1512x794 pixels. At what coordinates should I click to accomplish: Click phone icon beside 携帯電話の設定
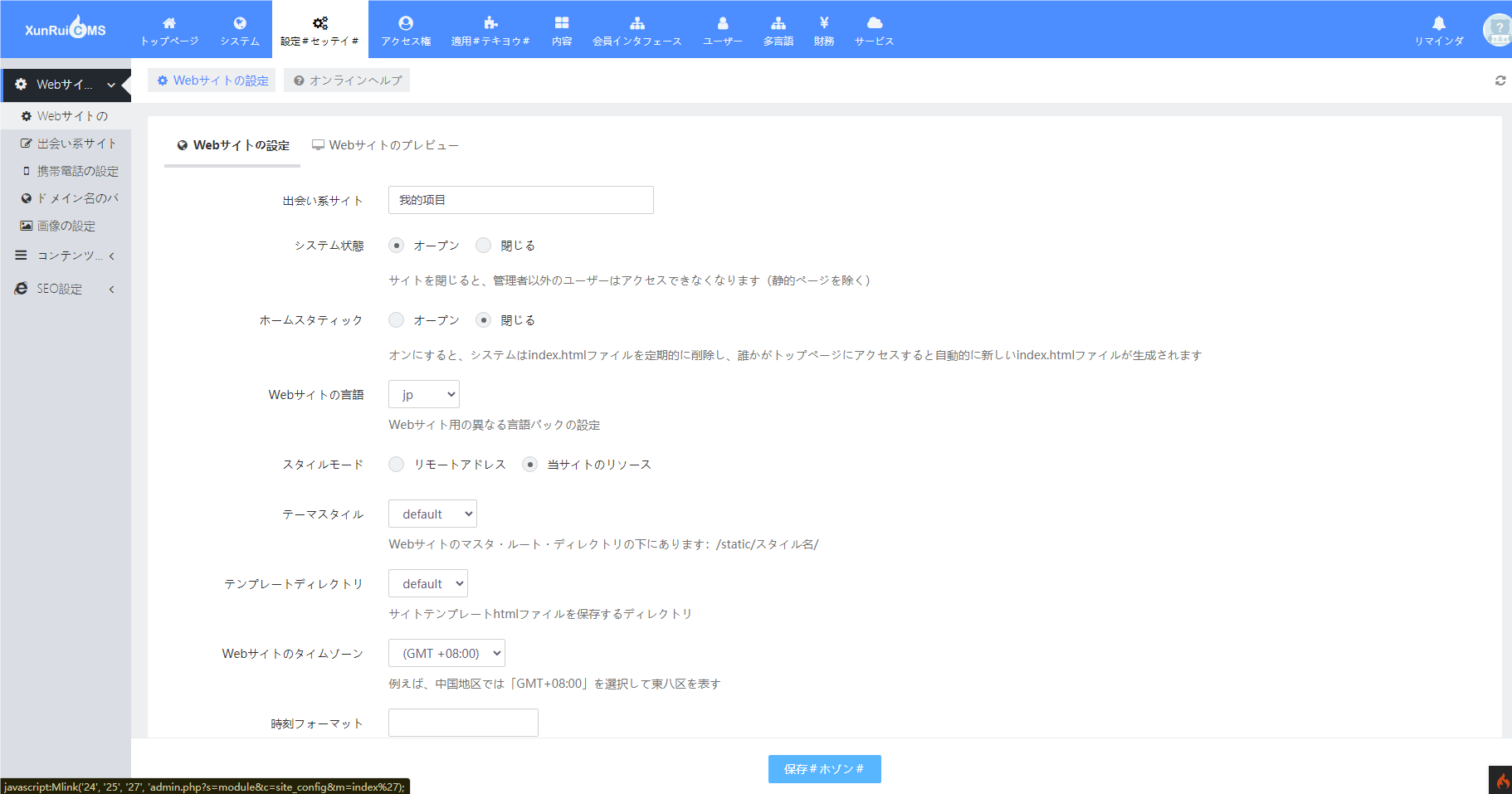27,171
